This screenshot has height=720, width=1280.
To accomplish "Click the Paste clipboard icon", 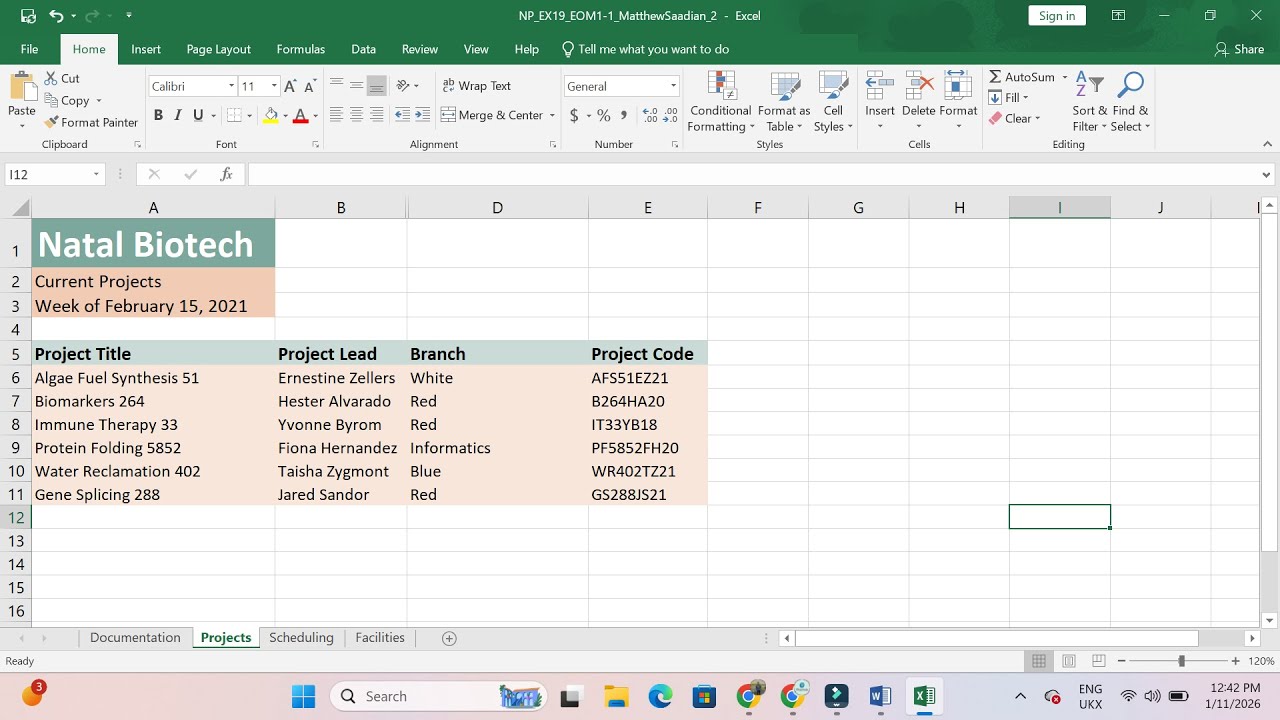I will 21,87.
